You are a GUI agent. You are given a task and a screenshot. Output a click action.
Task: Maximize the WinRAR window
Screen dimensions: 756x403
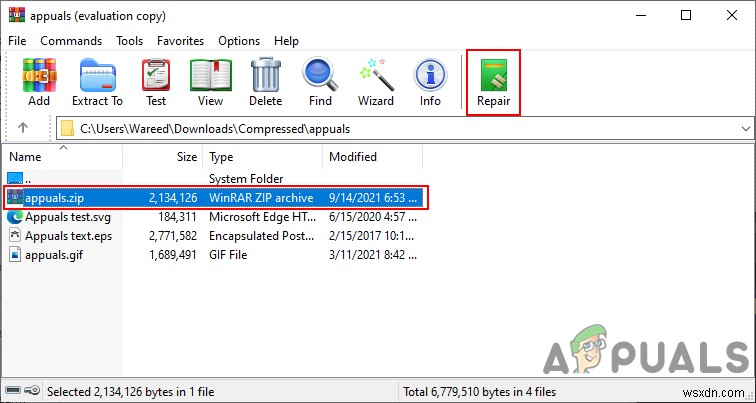686,15
